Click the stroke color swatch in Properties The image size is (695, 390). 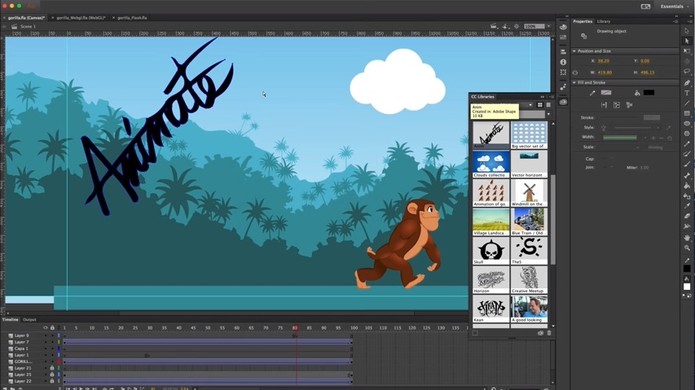click(x=606, y=93)
